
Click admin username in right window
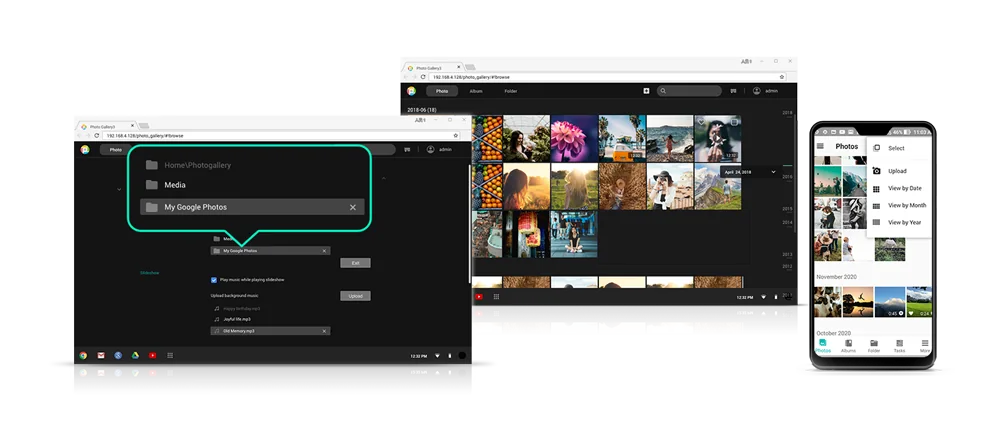point(772,91)
